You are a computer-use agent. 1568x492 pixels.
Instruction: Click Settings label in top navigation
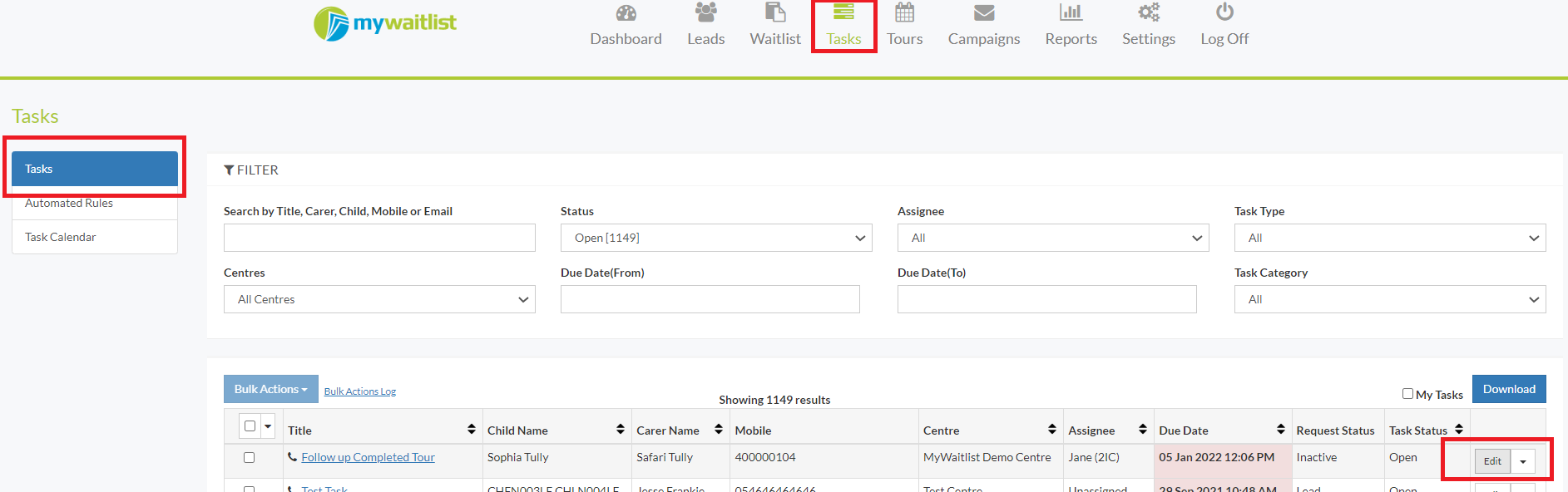(1149, 39)
